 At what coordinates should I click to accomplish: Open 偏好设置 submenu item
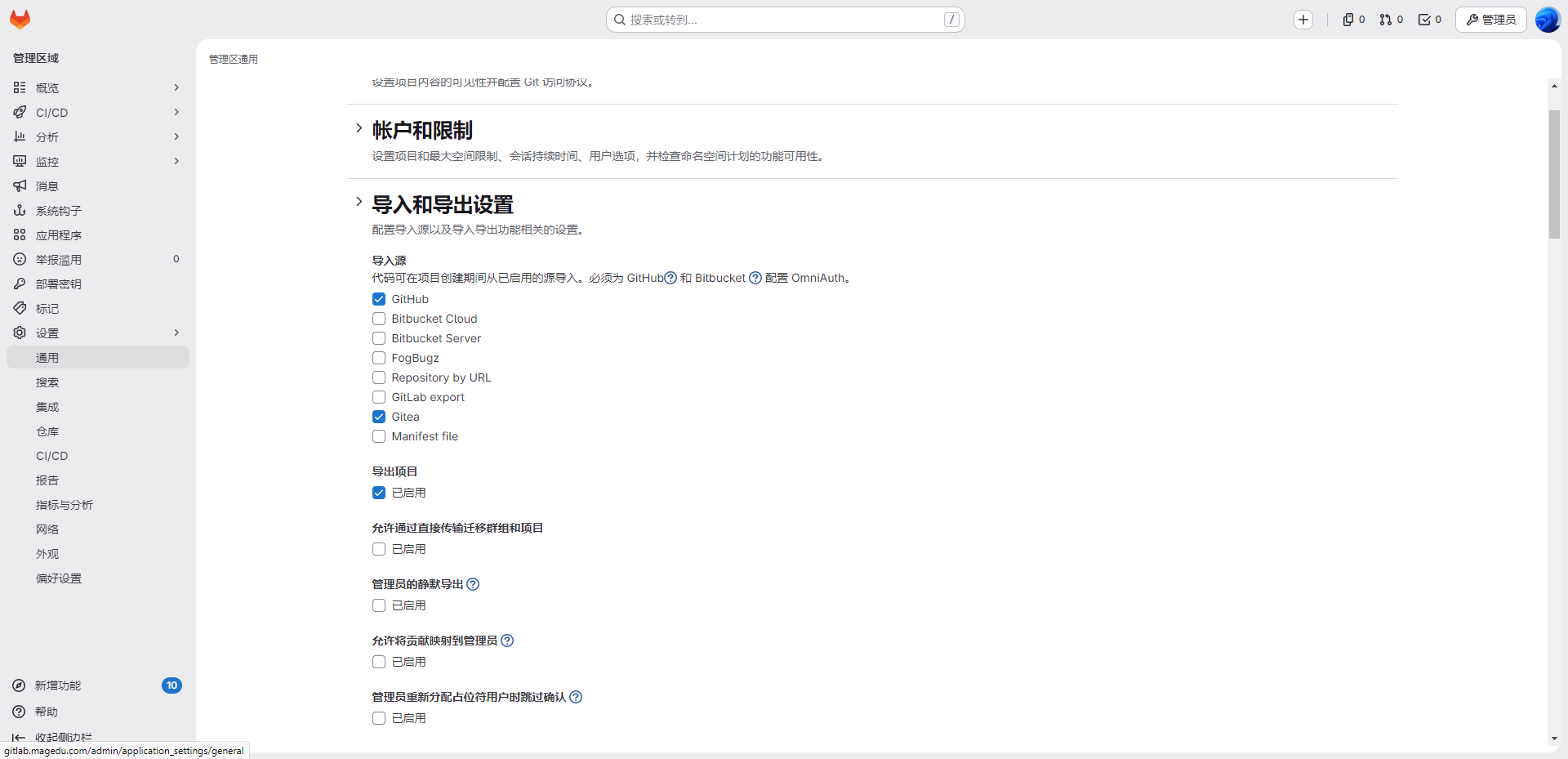click(98, 578)
